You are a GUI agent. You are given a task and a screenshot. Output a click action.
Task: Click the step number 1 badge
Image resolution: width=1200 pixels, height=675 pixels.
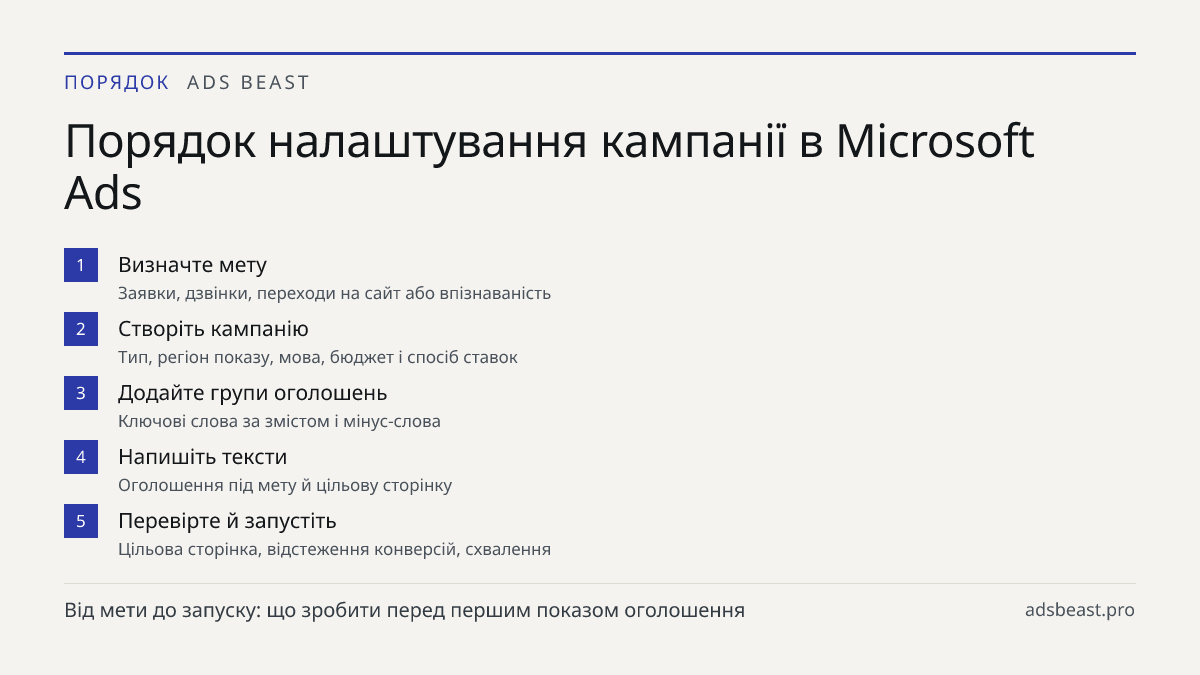[81, 265]
